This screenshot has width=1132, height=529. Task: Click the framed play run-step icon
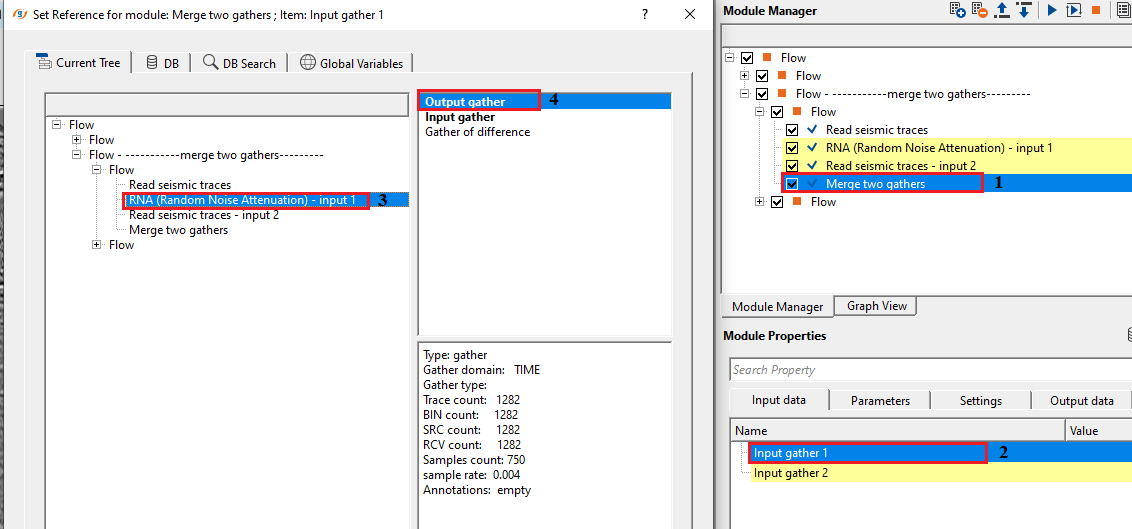[x=1074, y=10]
